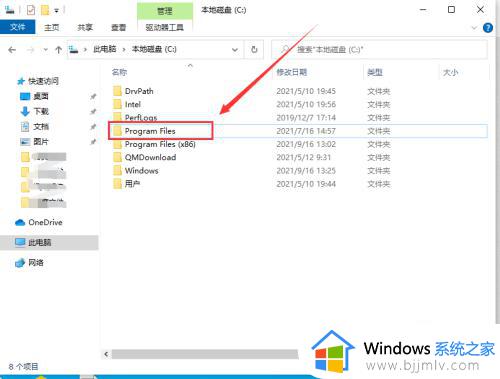Sort by the 修改日期 column header

pos(292,72)
